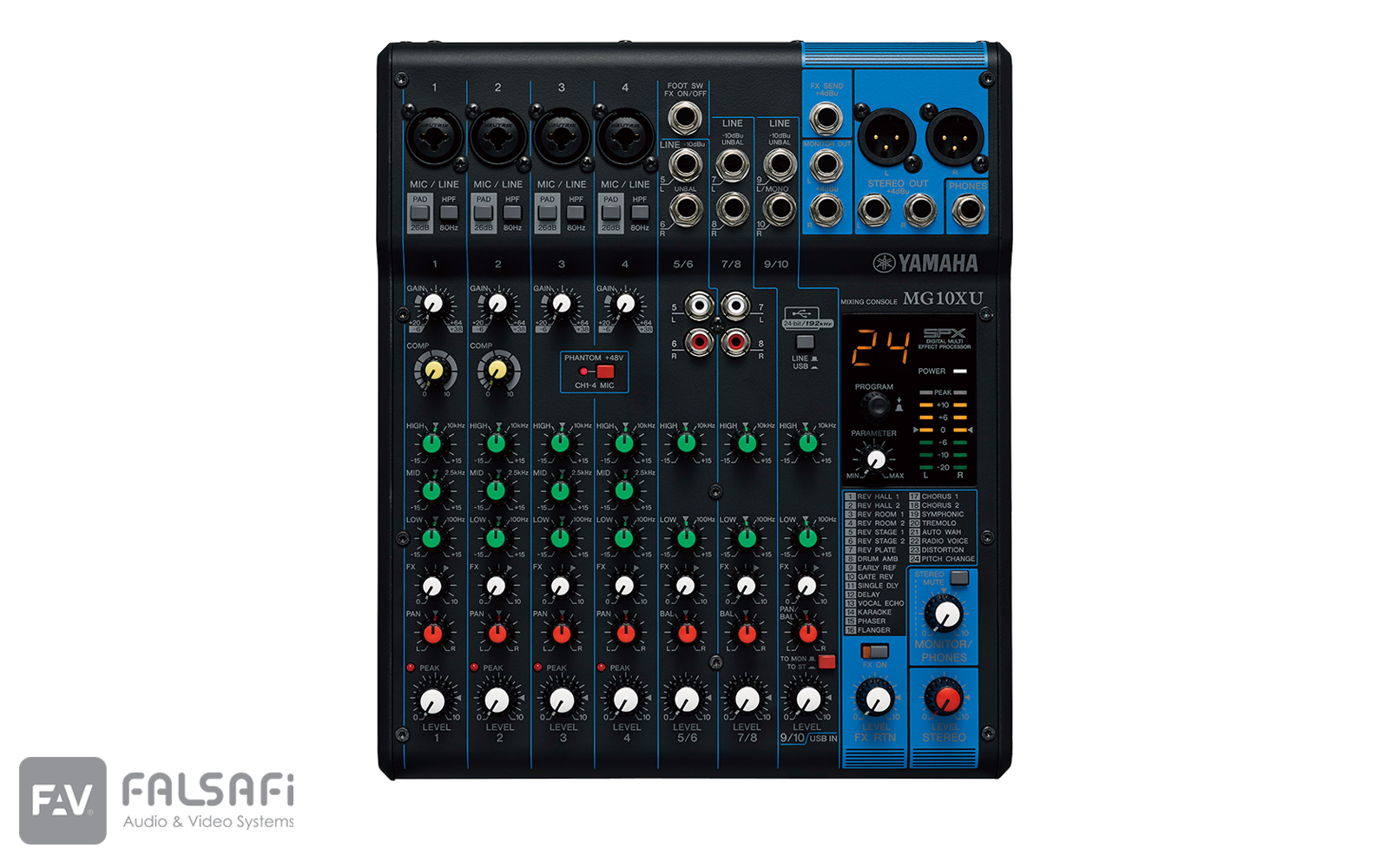
Task: Click the channel 1 GAIN knob
Action: click(433, 305)
